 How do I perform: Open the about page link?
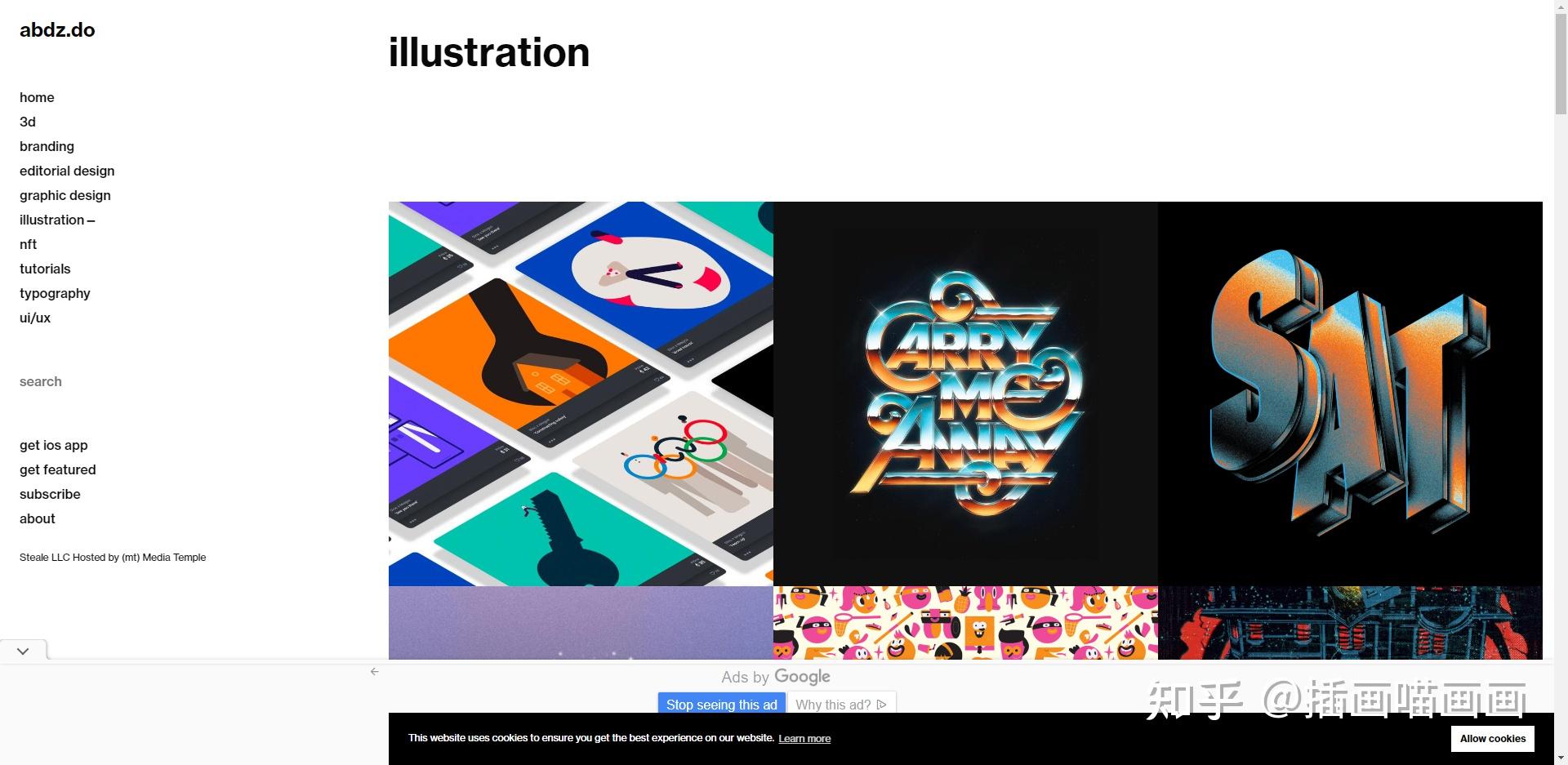coord(38,518)
